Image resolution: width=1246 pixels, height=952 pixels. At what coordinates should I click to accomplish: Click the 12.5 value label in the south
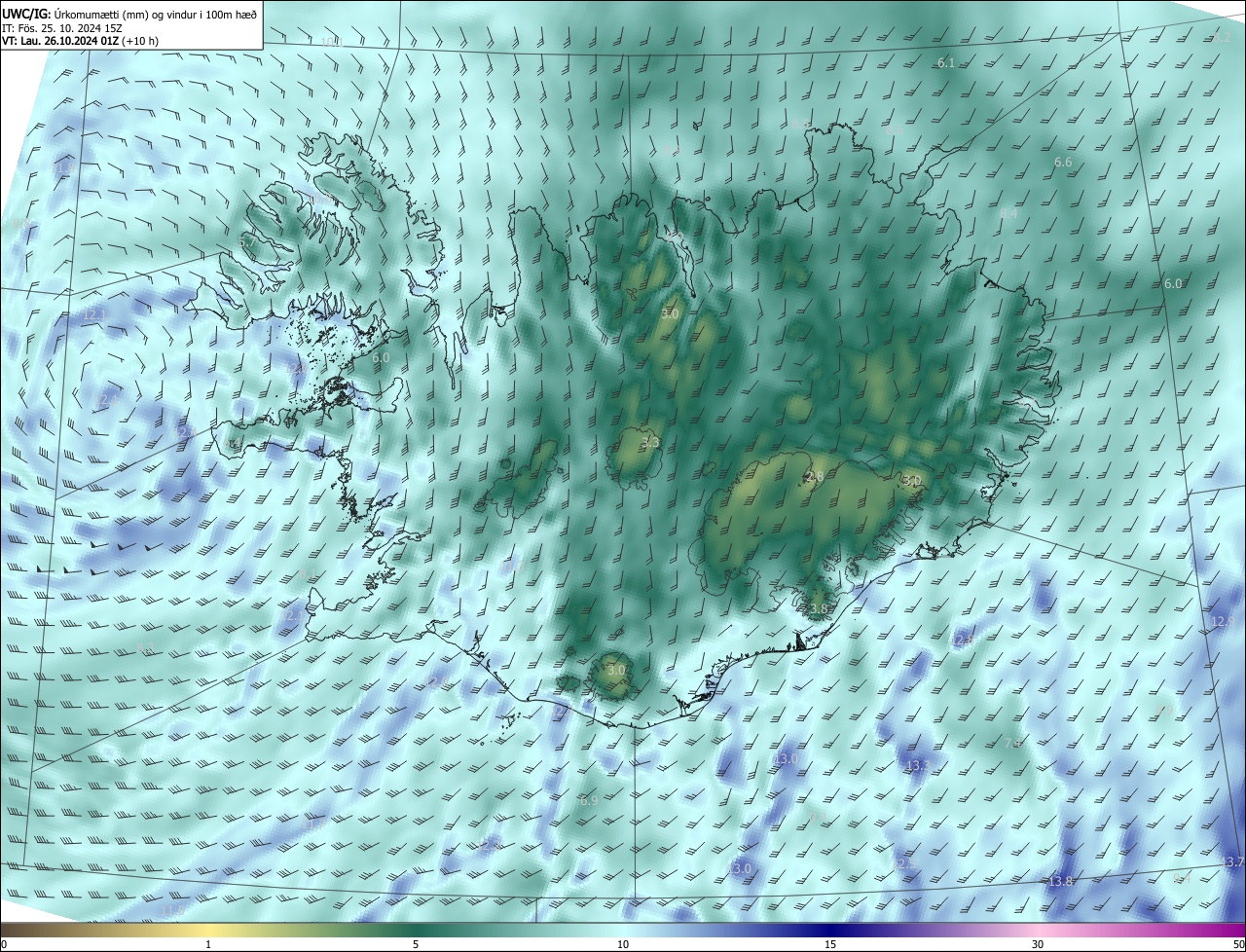tap(904, 863)
